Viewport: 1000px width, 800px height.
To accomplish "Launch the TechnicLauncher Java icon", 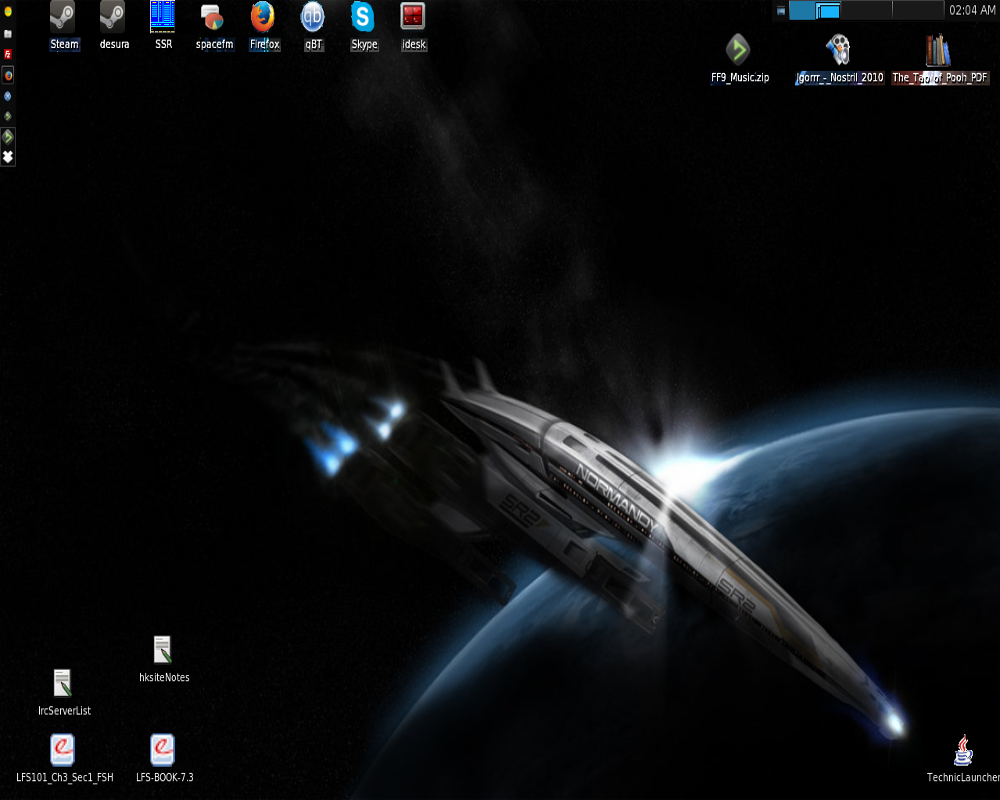I will (x=963, y=750).
